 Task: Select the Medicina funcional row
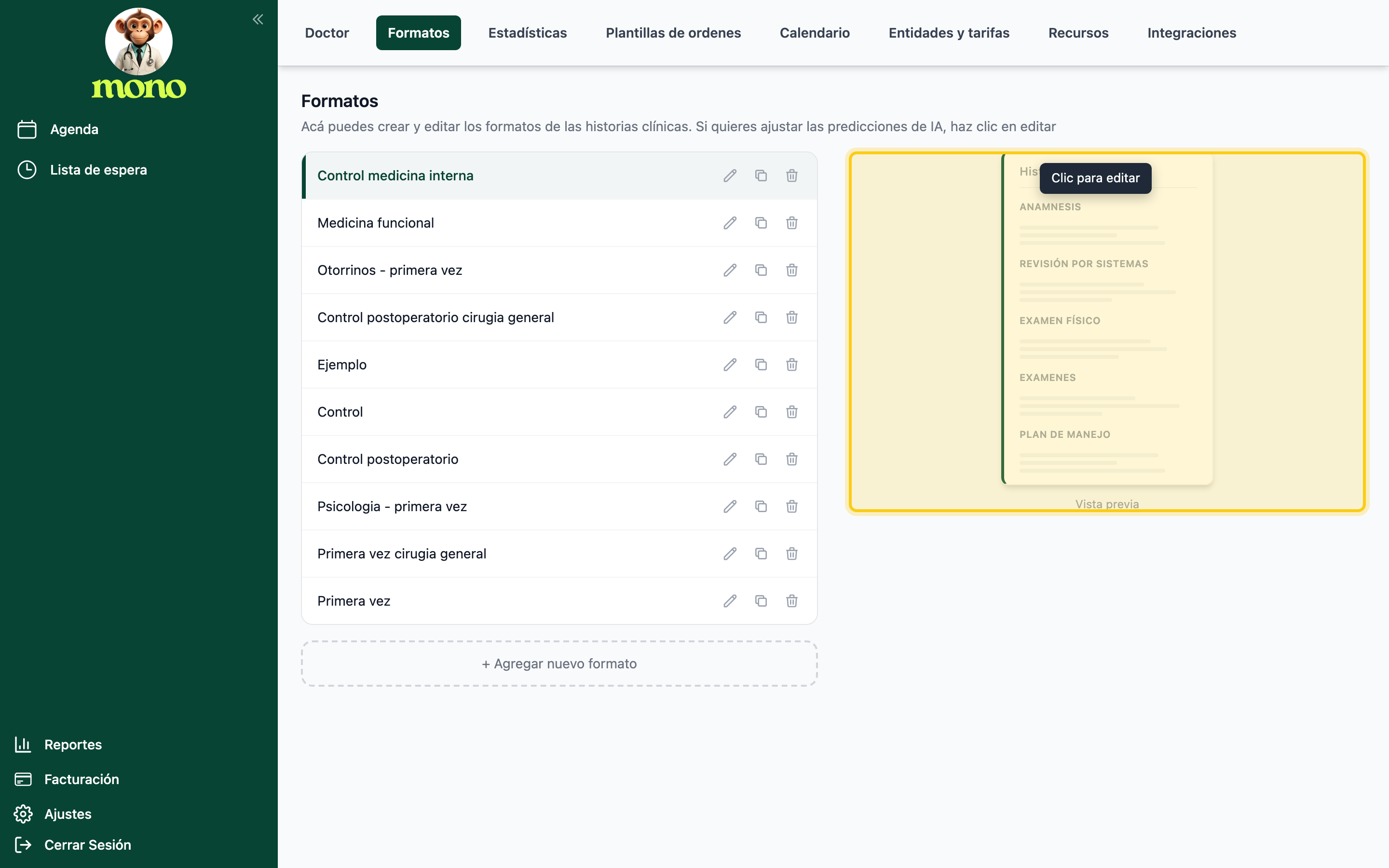(x=559, y=223)
